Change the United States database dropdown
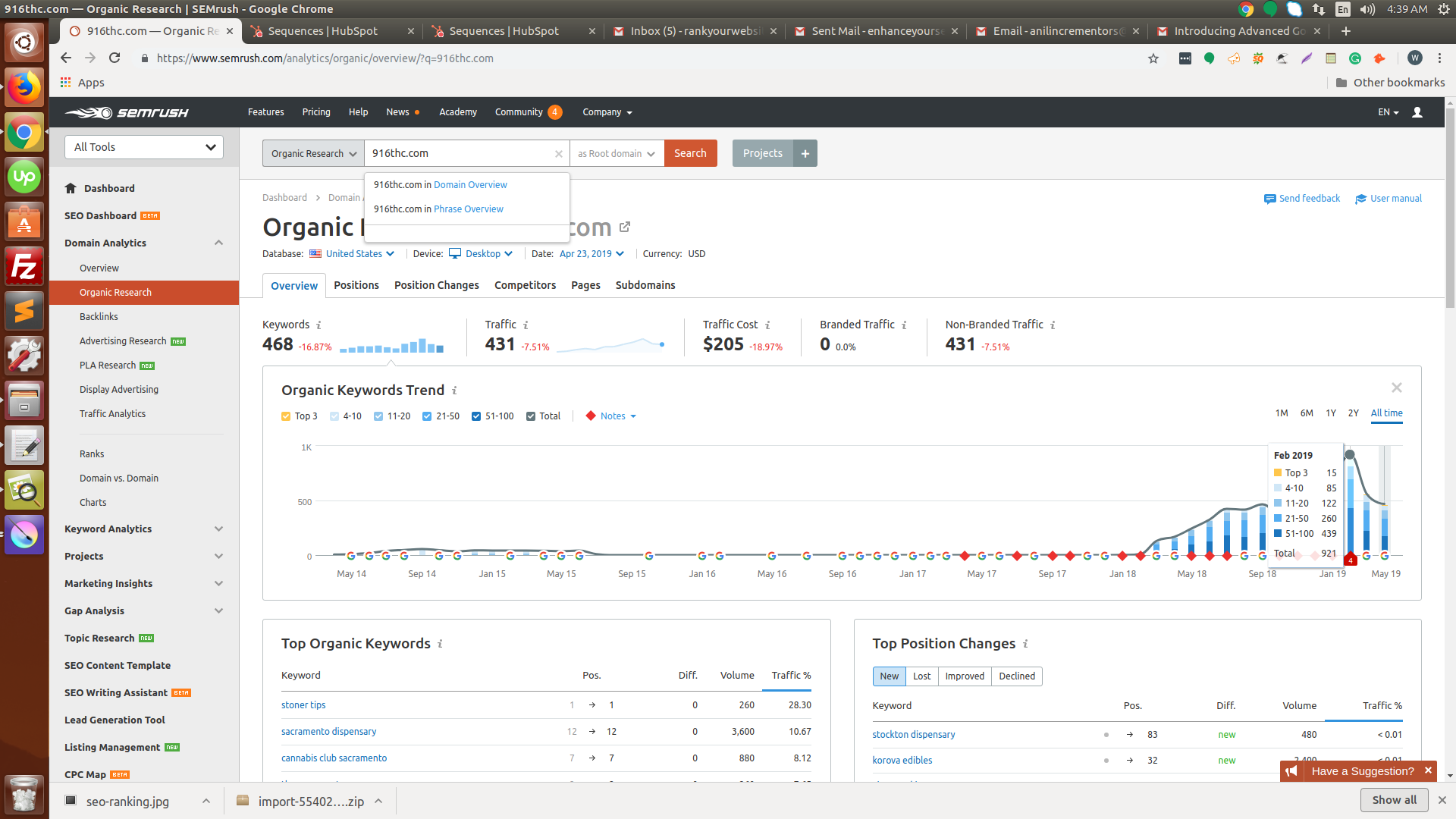Image resolution: width=1456 pixels, height=819 pixels. (x=353, y=254)
